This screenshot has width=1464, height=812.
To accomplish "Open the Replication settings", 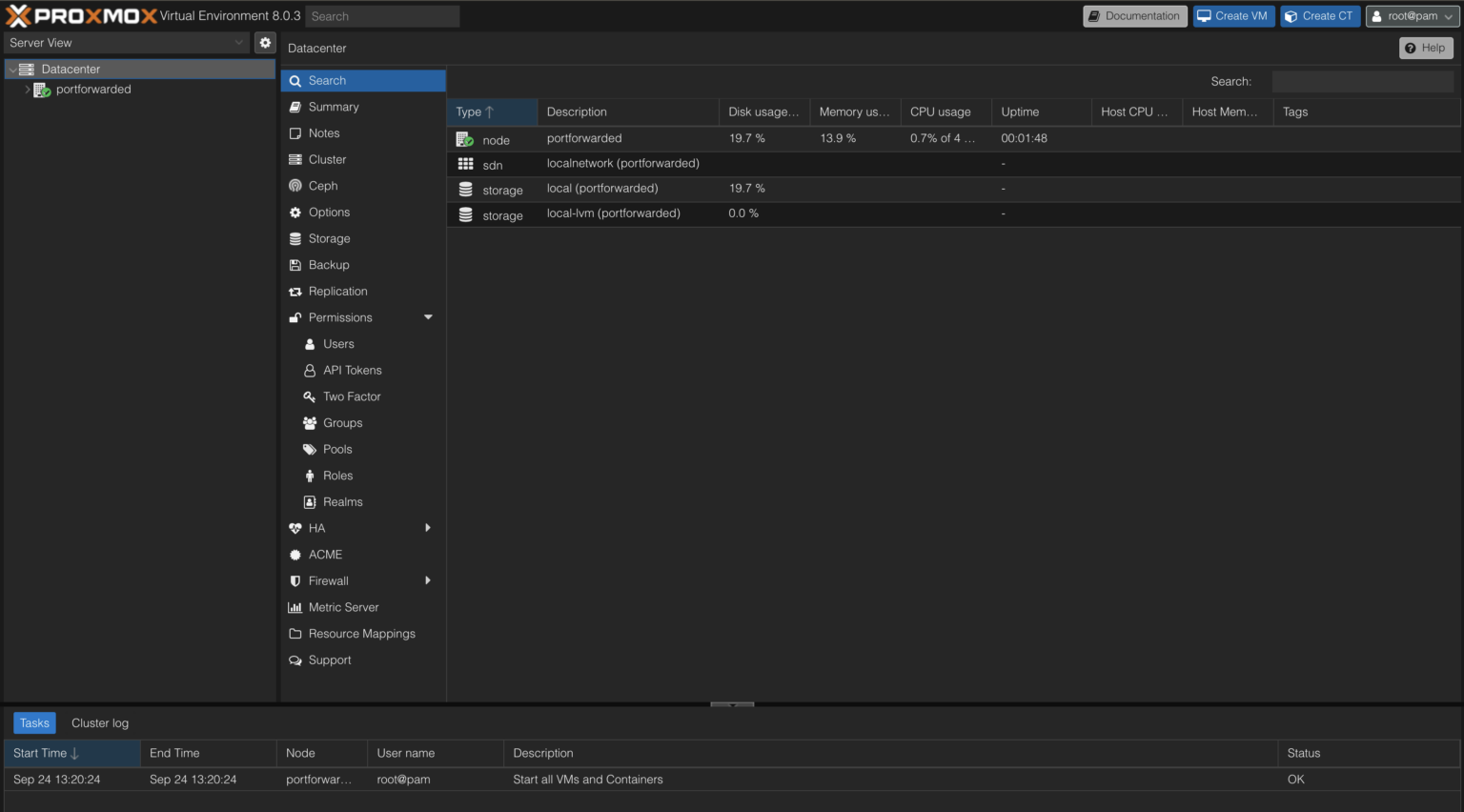I will point(339,291).
